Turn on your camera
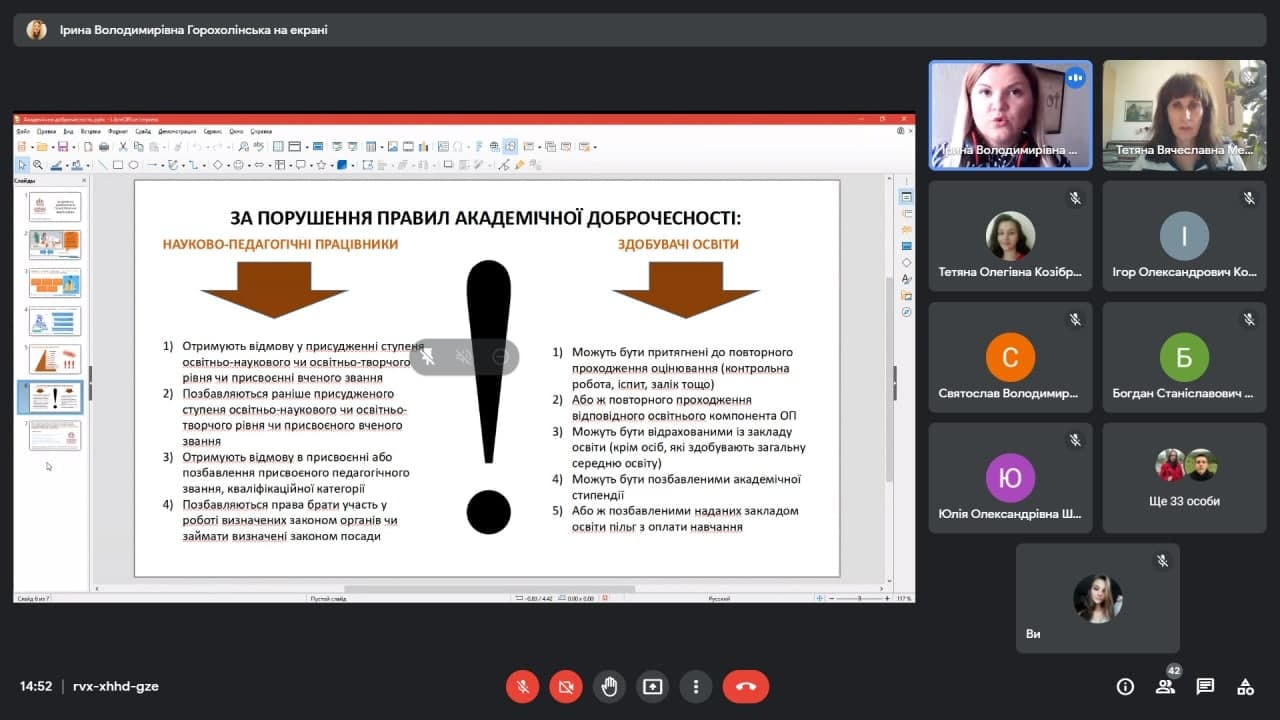Viewport: 1280px width, 720px height. tap(565, 686)
